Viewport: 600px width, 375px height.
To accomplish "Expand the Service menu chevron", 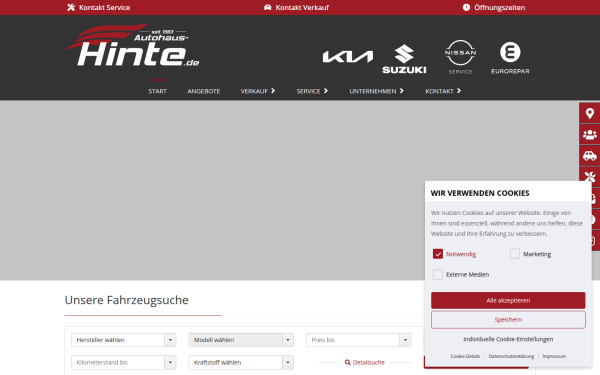I will pyautogui.click(x=326, y=91).
